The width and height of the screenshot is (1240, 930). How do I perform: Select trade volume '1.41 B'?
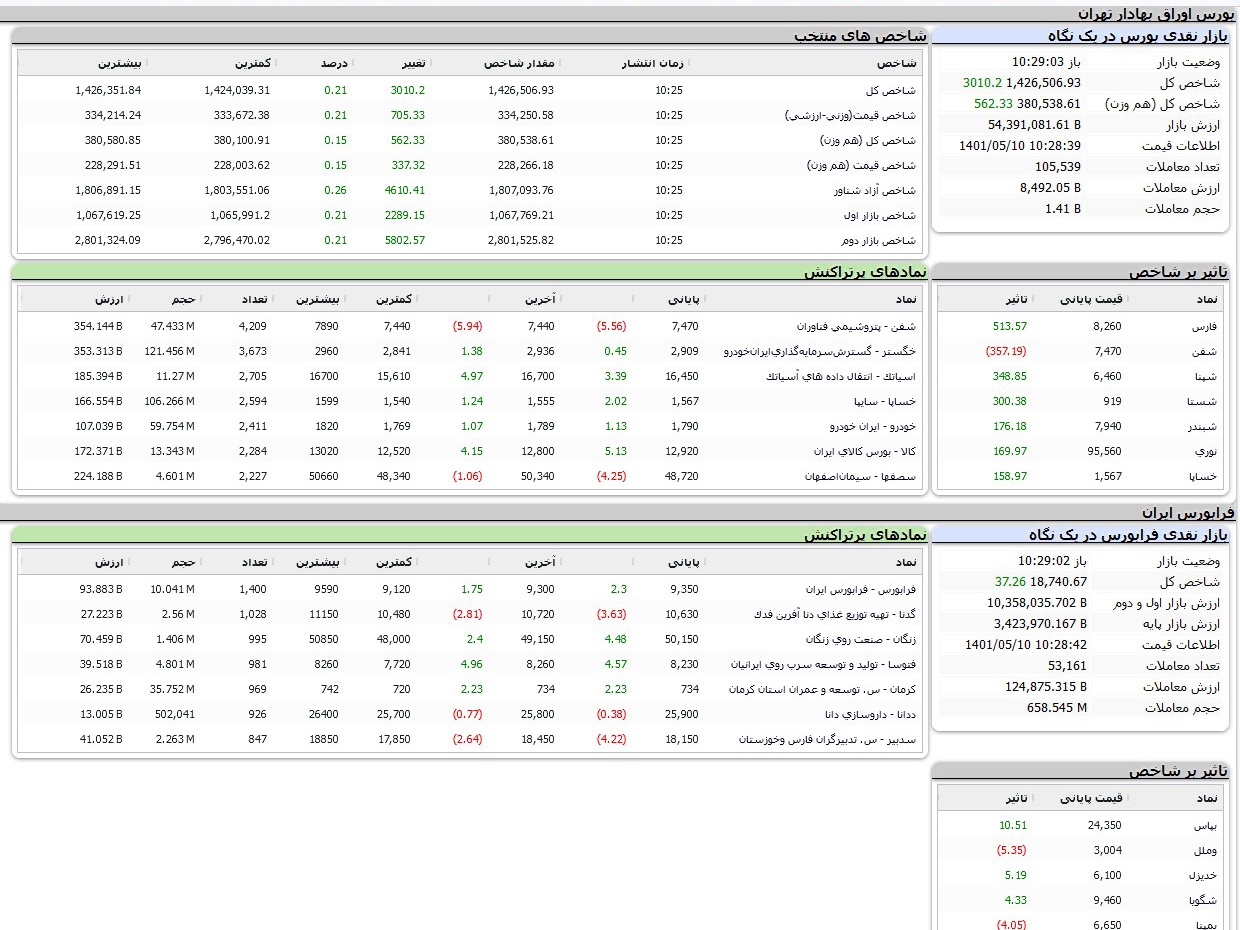[1063, 209]
